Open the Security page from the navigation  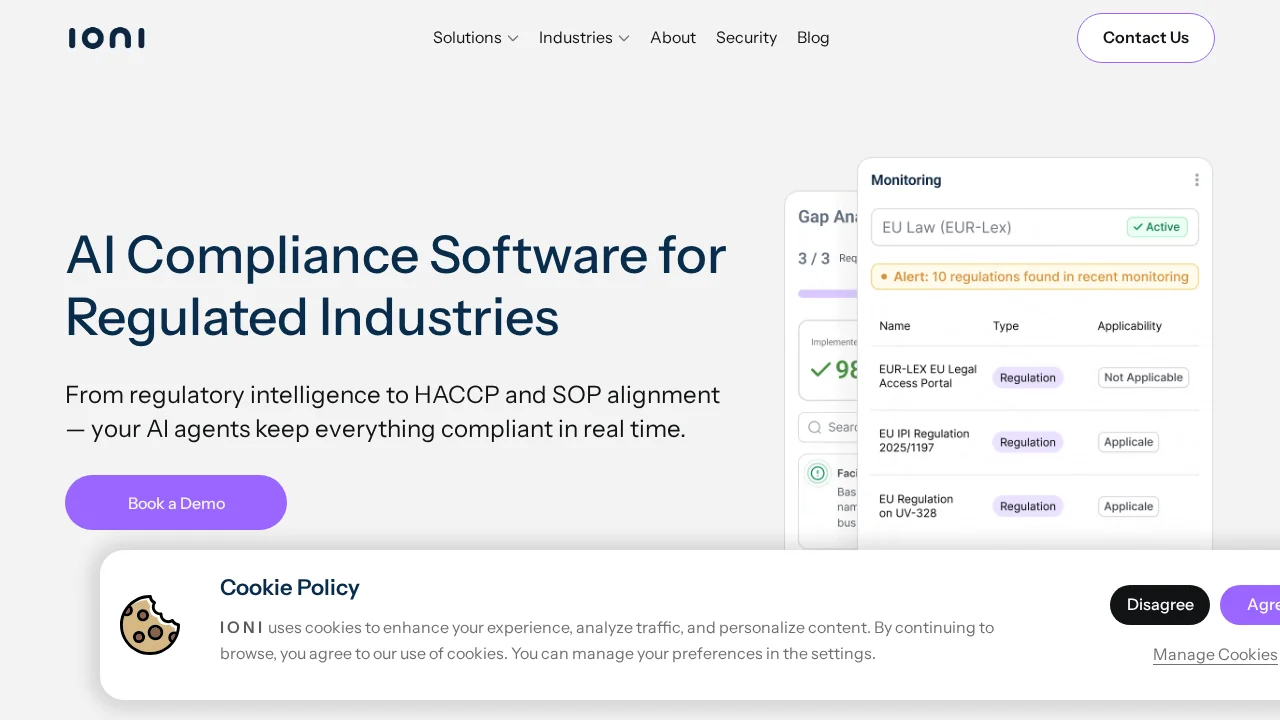tap(746, 37)
